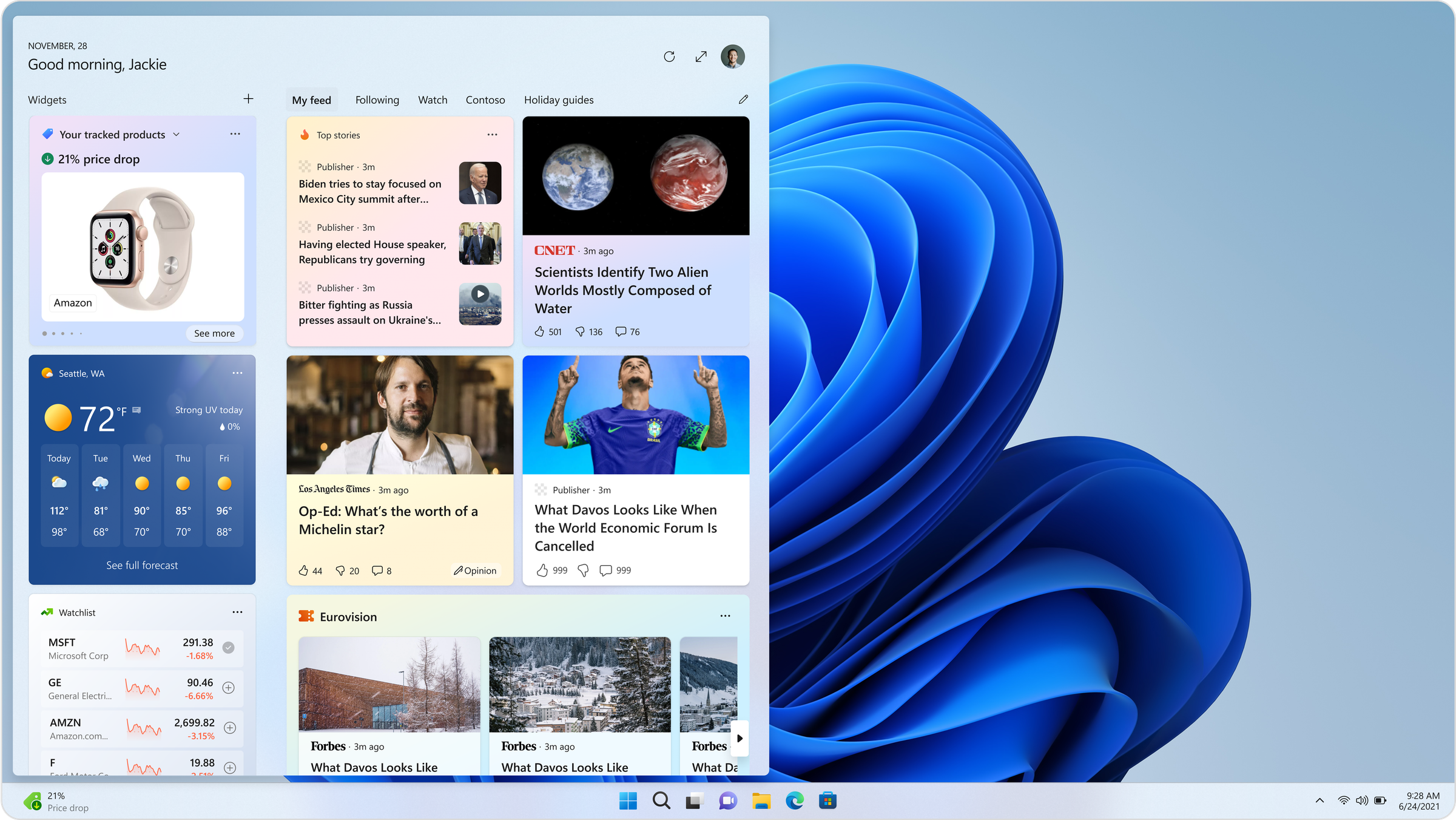This screenshot has width=1456, height=820.
Task: Open comments on Michelin star Op-Ed
Action: point(377,571)
